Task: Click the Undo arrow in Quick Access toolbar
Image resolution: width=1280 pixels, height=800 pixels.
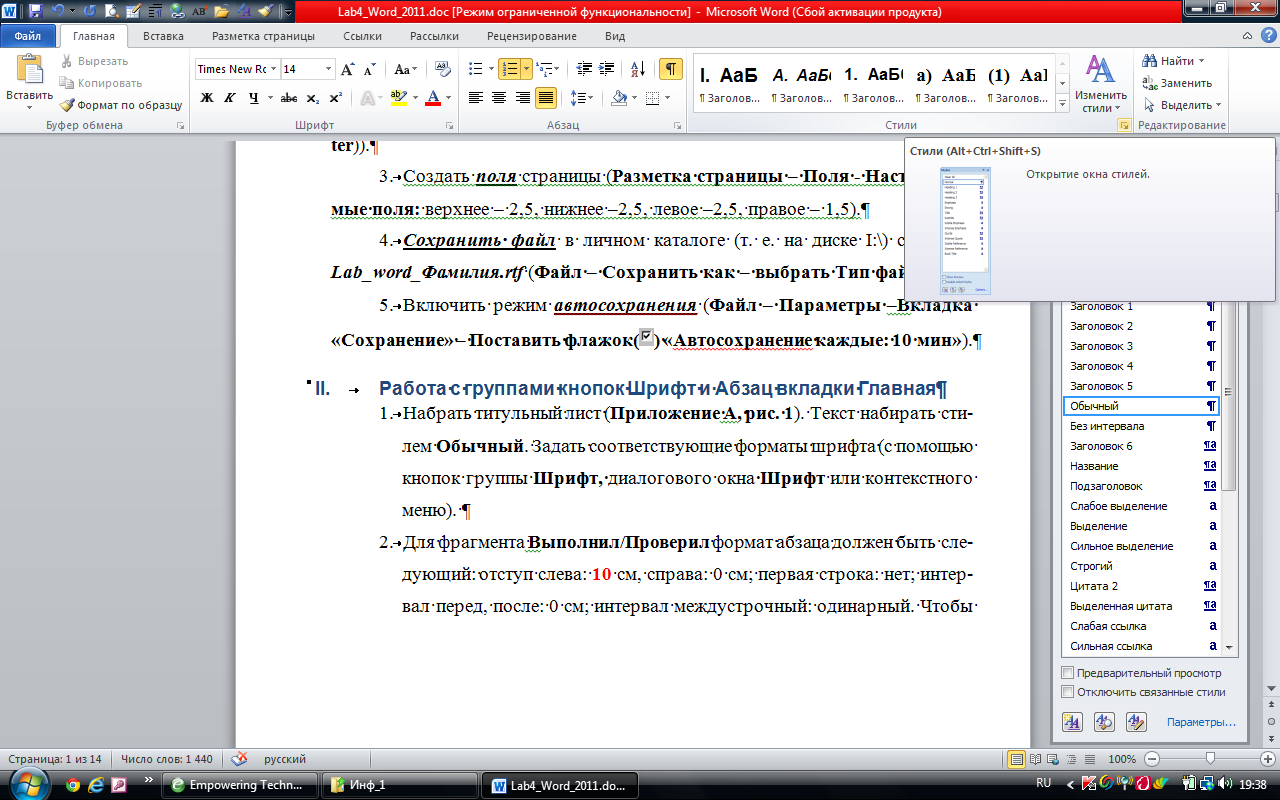Action: tap(57, 12)
